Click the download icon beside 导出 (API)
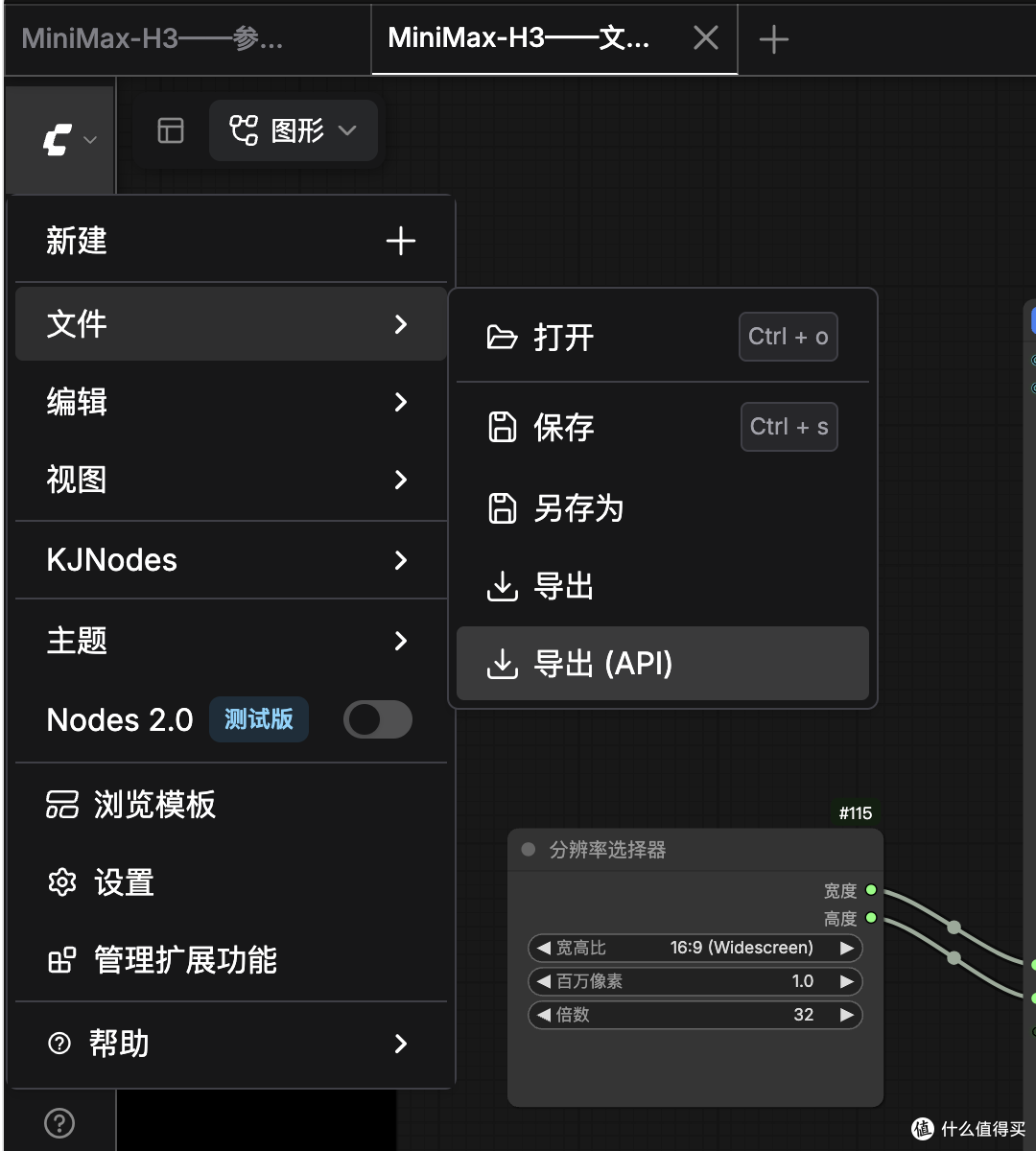Image resolution: width=1036 pixels, height=1151 pixels. point(503,664)
